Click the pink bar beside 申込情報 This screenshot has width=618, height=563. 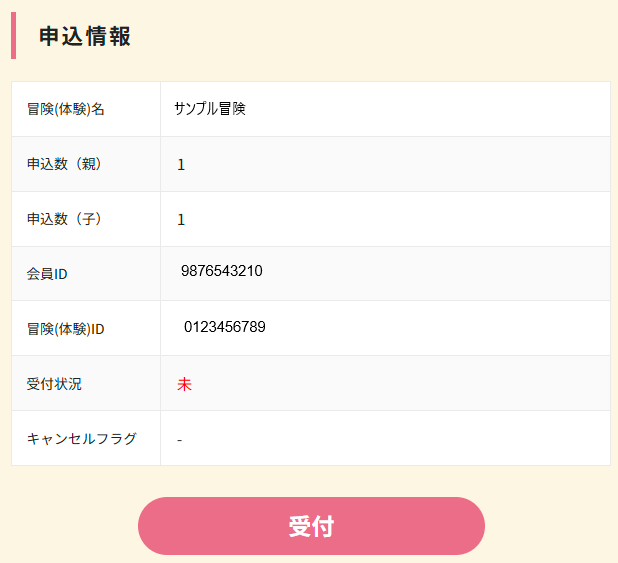coord(13,35)
